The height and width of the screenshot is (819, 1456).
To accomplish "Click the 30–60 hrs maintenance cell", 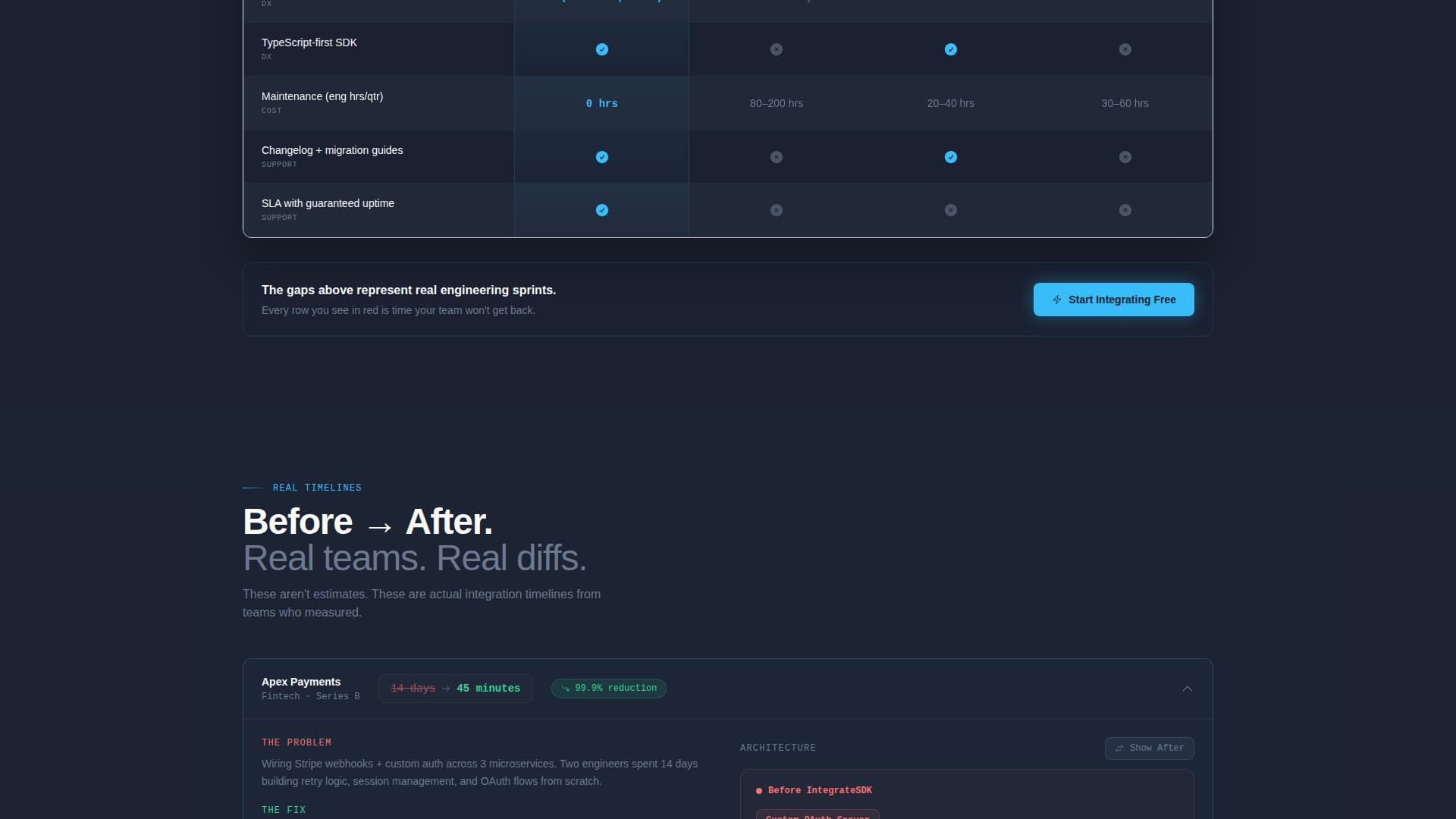I will point(1125,103).
